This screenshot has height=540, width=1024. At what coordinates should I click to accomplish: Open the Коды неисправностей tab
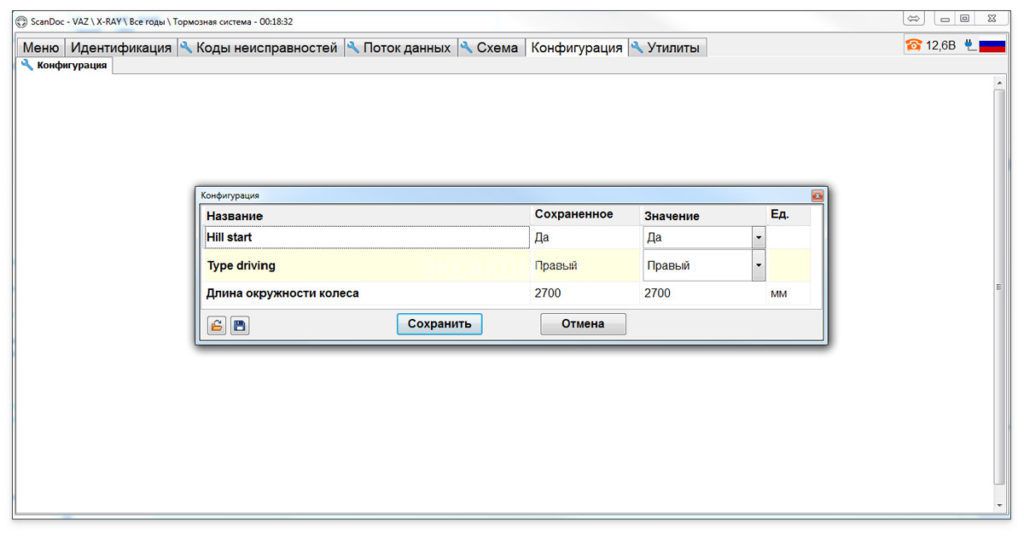pos(260,47)
